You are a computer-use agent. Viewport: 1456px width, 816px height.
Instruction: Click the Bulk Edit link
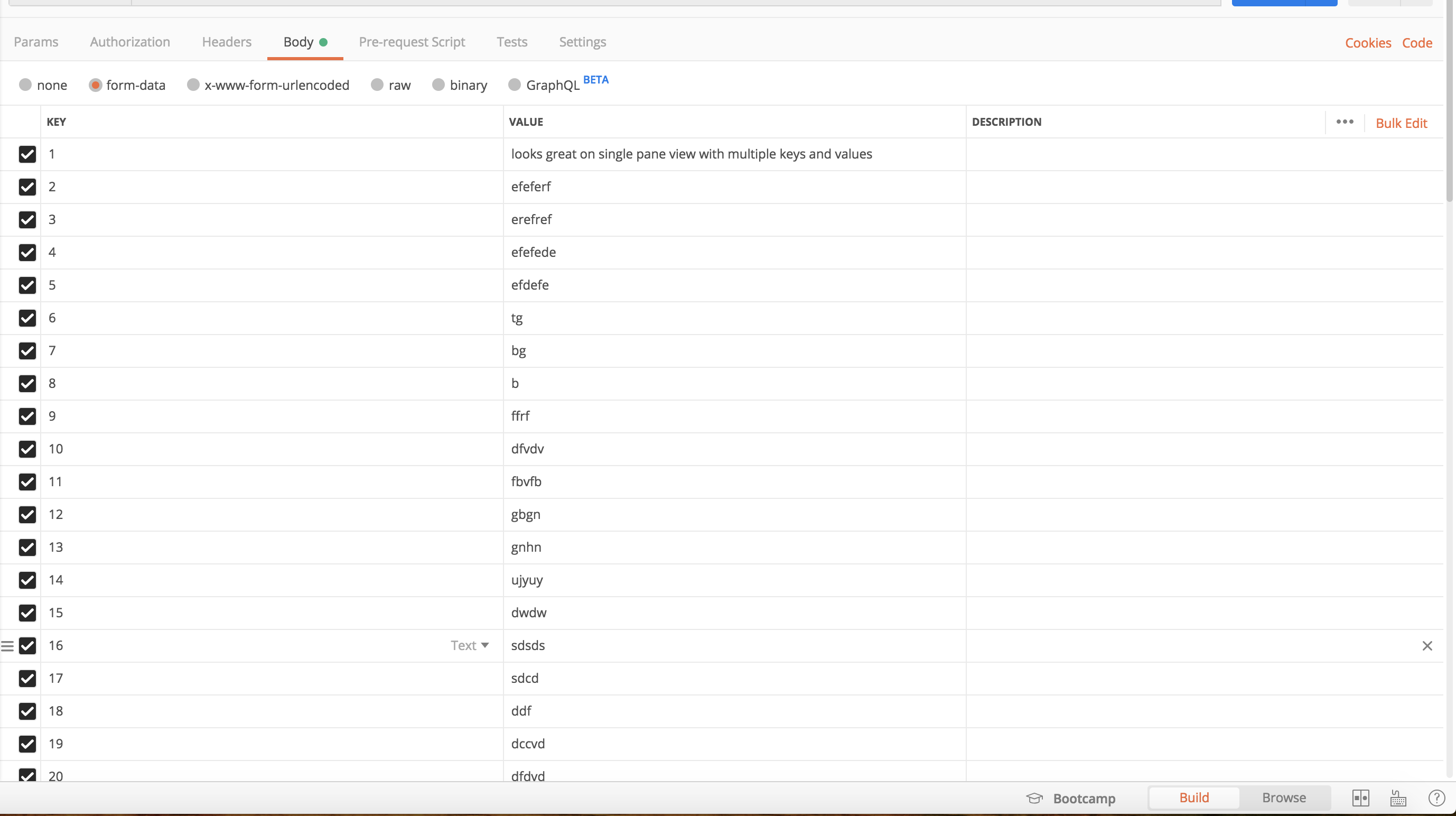point(1402,123)
